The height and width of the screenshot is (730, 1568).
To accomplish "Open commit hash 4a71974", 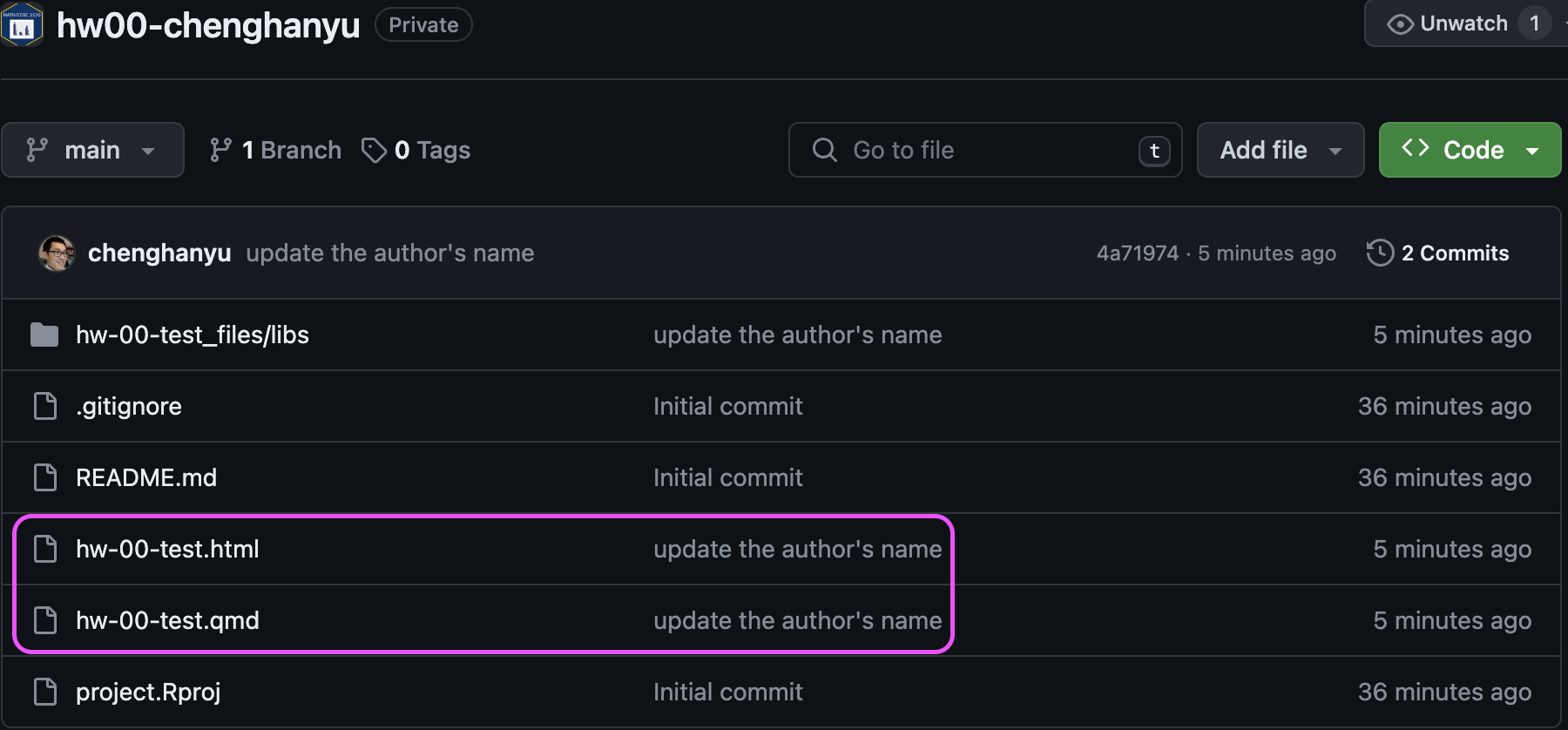I will coord(1137,253).
